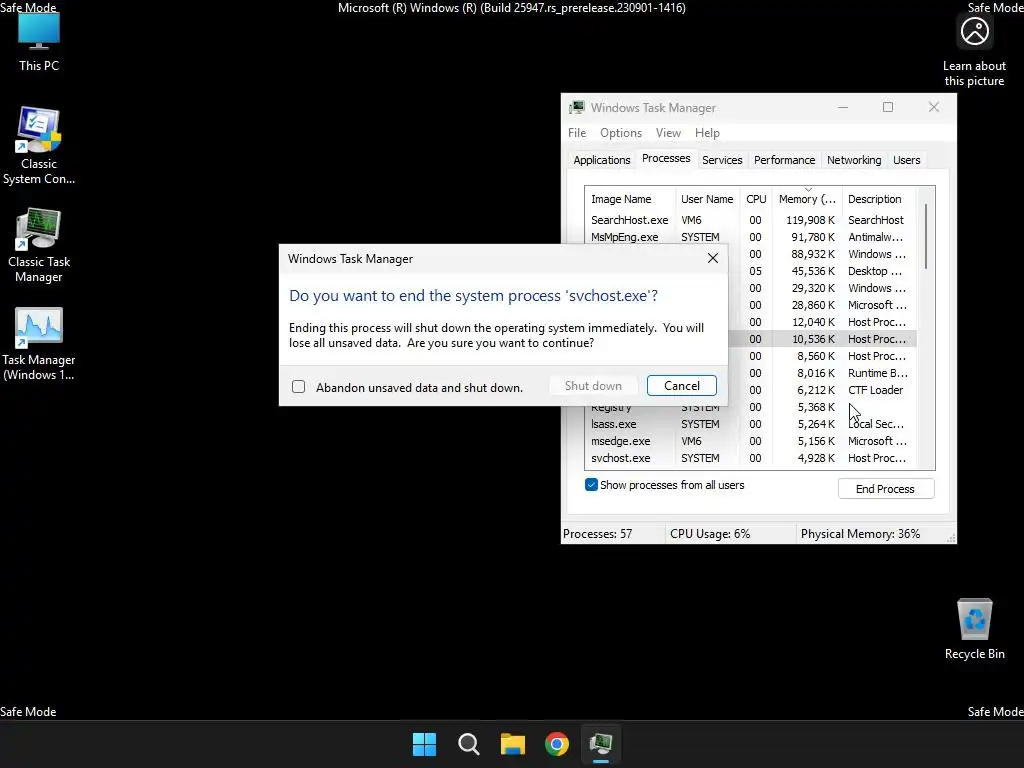Switch to Applications tab
The height and width of the screenshot is (768, 1024).
[x=602, y=160]
